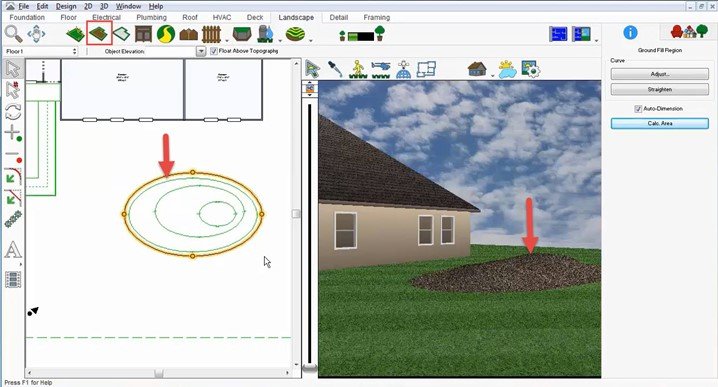This screenshot has width=718, height=387.
Task: Expand the sprinkler tool dropdown arrow
Action: tap(280, 41)
